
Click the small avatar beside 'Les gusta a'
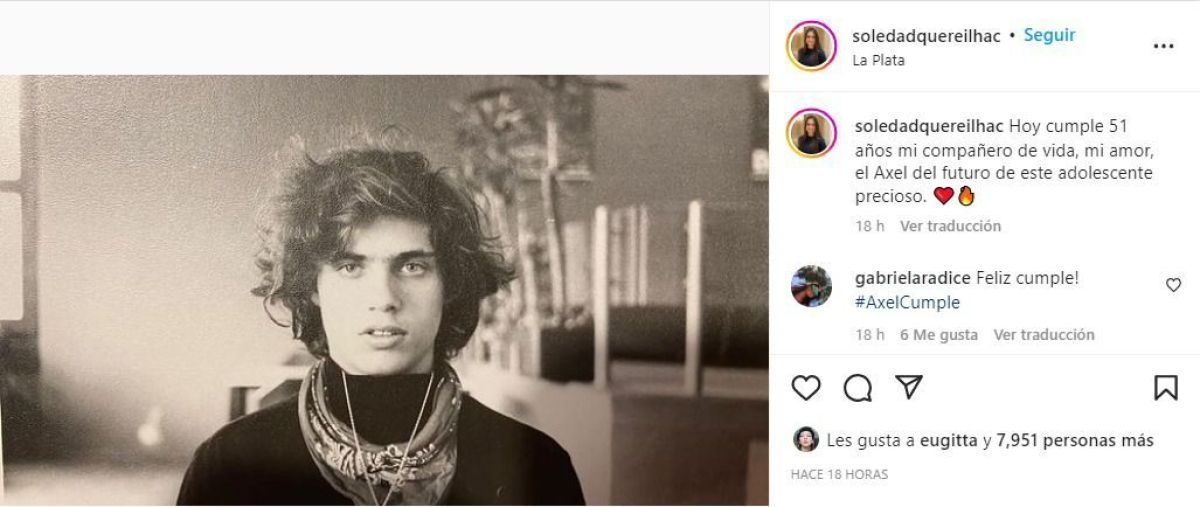[806, 439]
